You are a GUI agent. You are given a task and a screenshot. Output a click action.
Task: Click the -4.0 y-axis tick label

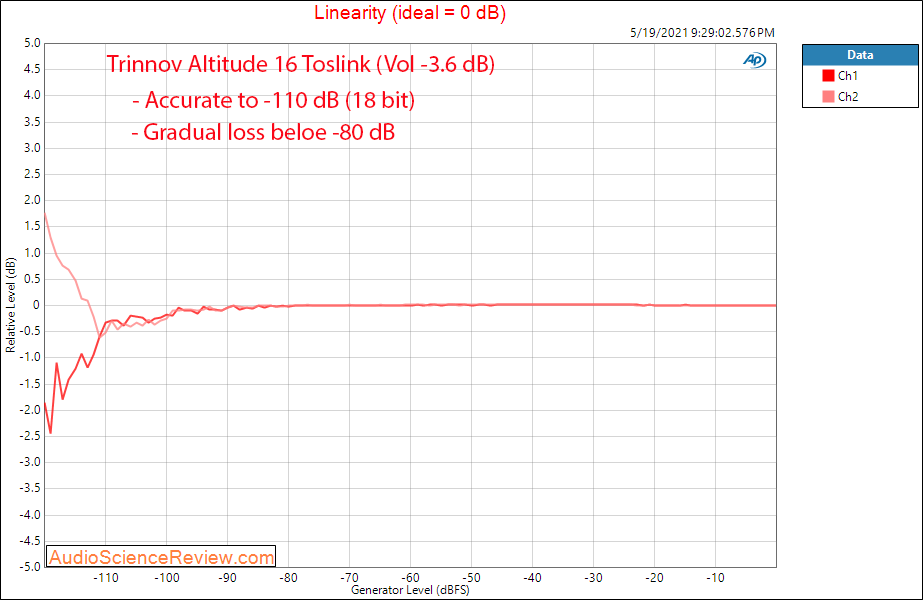[x=30, y=515]
